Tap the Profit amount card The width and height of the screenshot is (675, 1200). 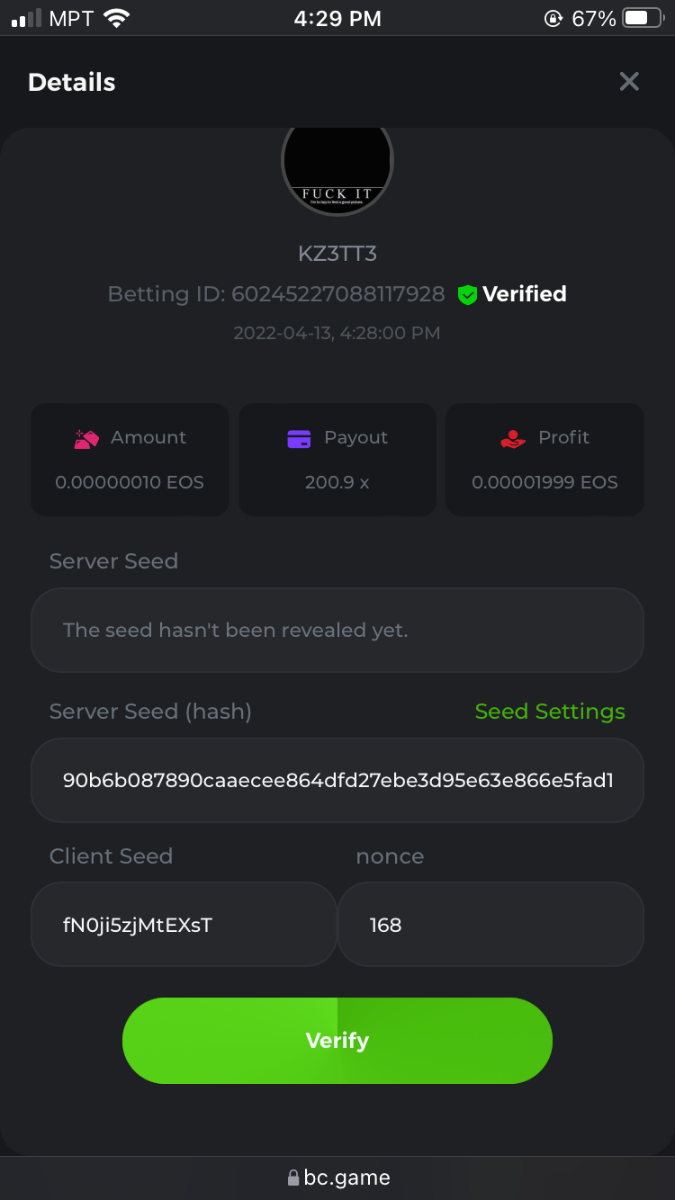(x=544, y=460)
